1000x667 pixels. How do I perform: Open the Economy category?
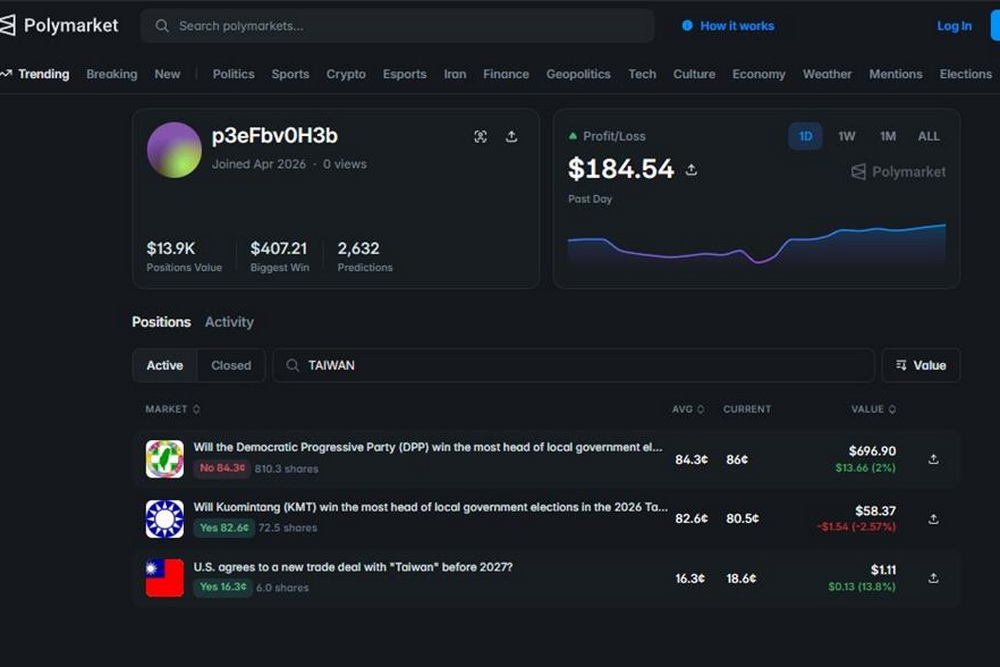(x=758, y=74)
